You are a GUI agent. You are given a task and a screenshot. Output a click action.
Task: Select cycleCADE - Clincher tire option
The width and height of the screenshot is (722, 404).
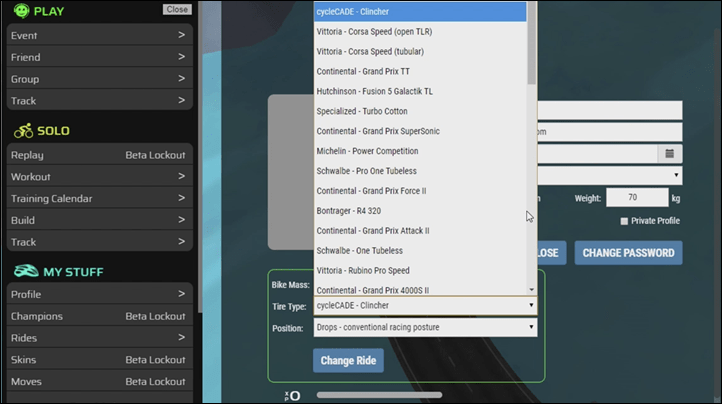click(420, 12)
